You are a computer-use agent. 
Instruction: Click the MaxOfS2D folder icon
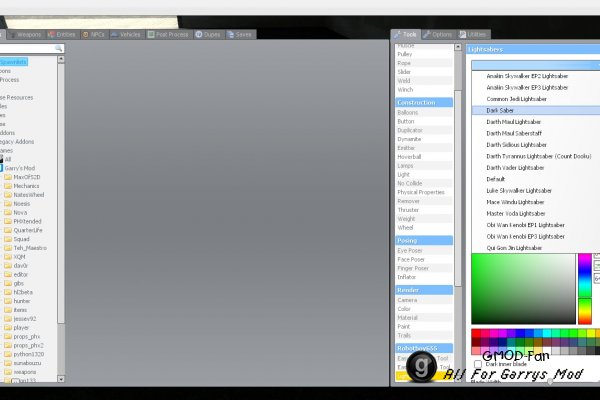(x=8, y=177)
